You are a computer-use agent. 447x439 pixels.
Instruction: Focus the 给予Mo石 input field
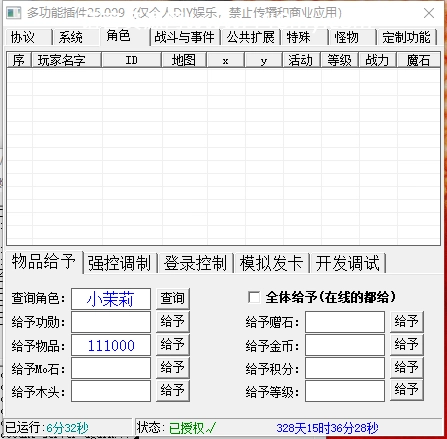click(x=111, y=368)
